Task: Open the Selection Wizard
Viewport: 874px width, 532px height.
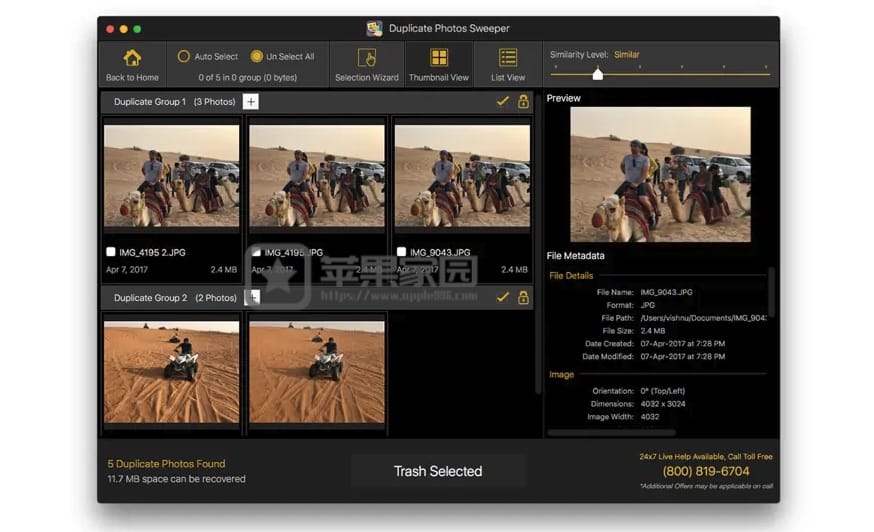Action: [x=367, y=65]
